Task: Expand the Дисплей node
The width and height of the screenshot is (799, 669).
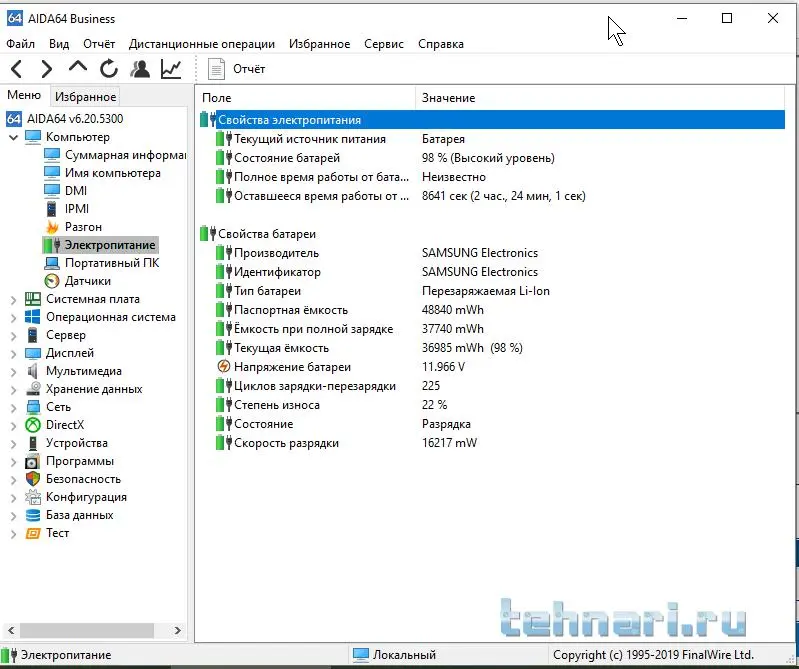Action: point(13,354)
